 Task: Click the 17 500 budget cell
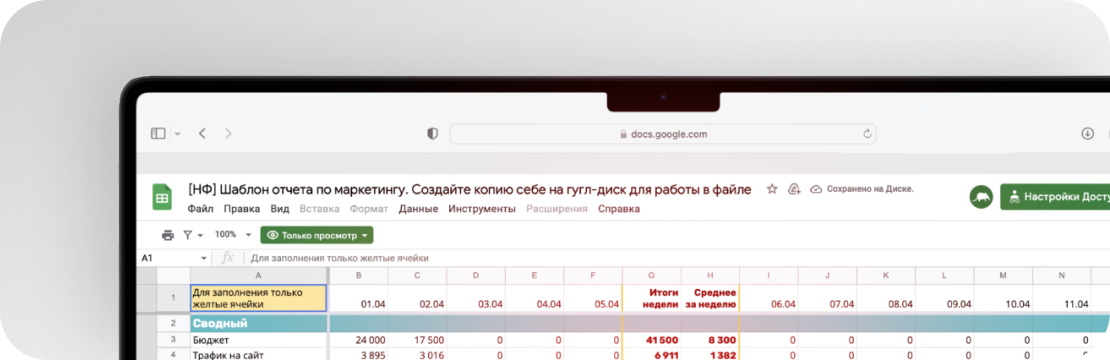coord(418,340)
